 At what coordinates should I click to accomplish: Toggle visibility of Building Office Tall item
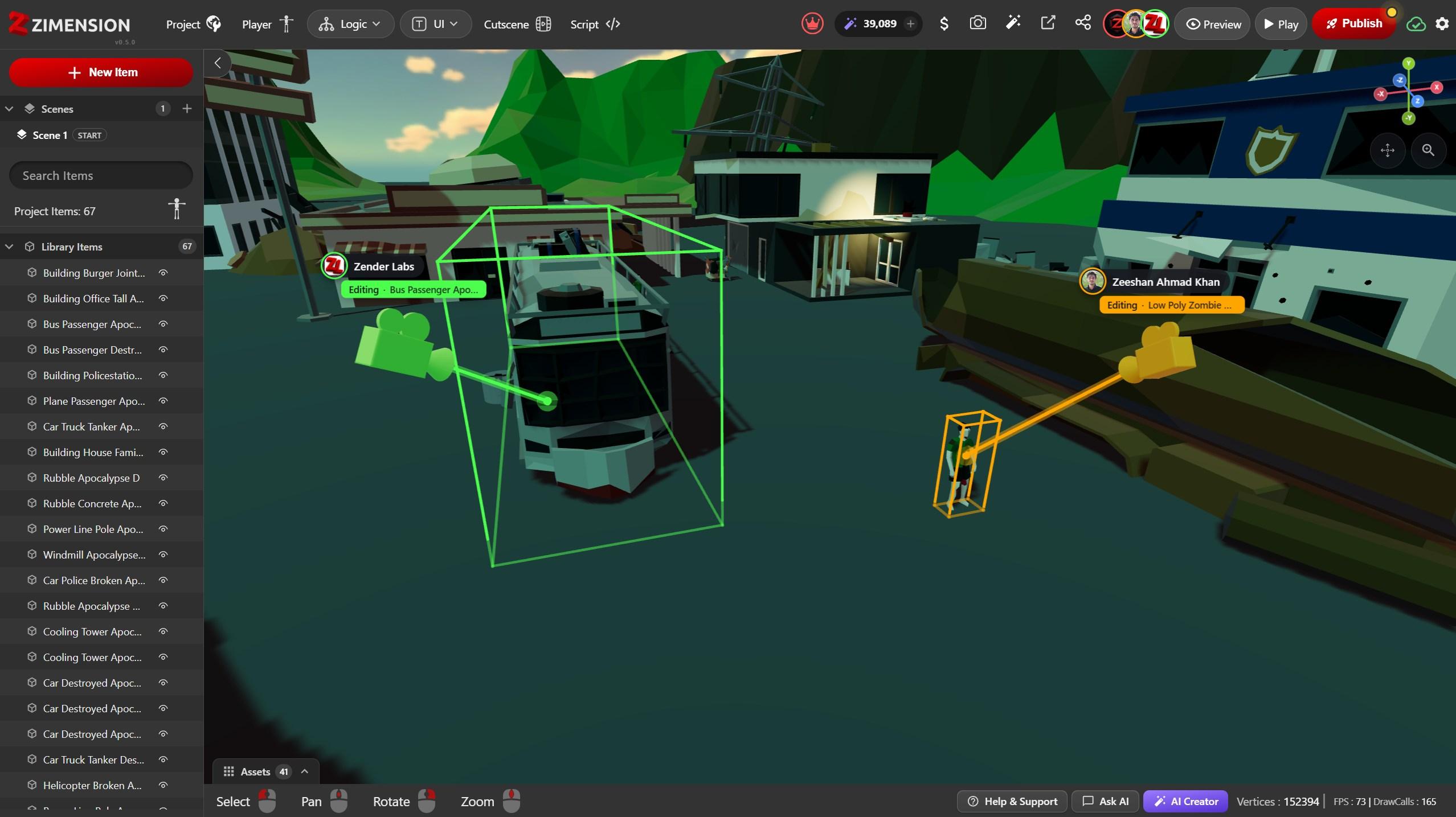tap(163, 298)
